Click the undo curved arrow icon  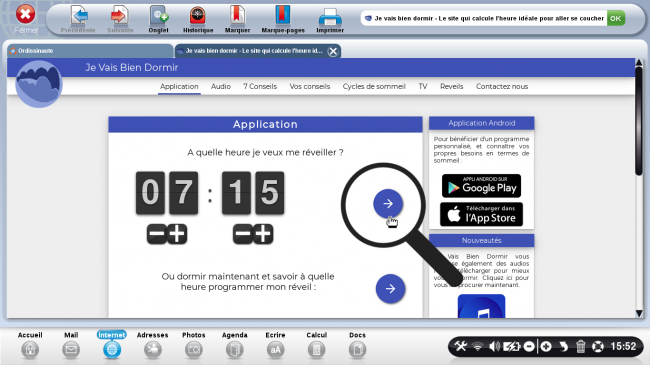point(563,346)
